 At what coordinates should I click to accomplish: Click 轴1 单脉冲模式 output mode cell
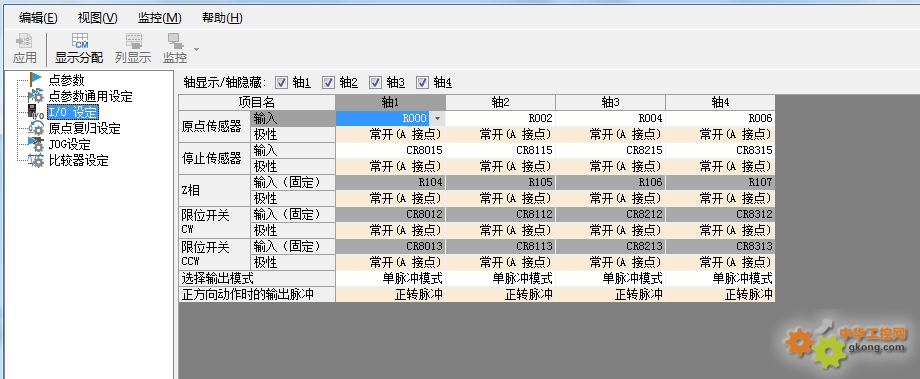click(390, 278)
